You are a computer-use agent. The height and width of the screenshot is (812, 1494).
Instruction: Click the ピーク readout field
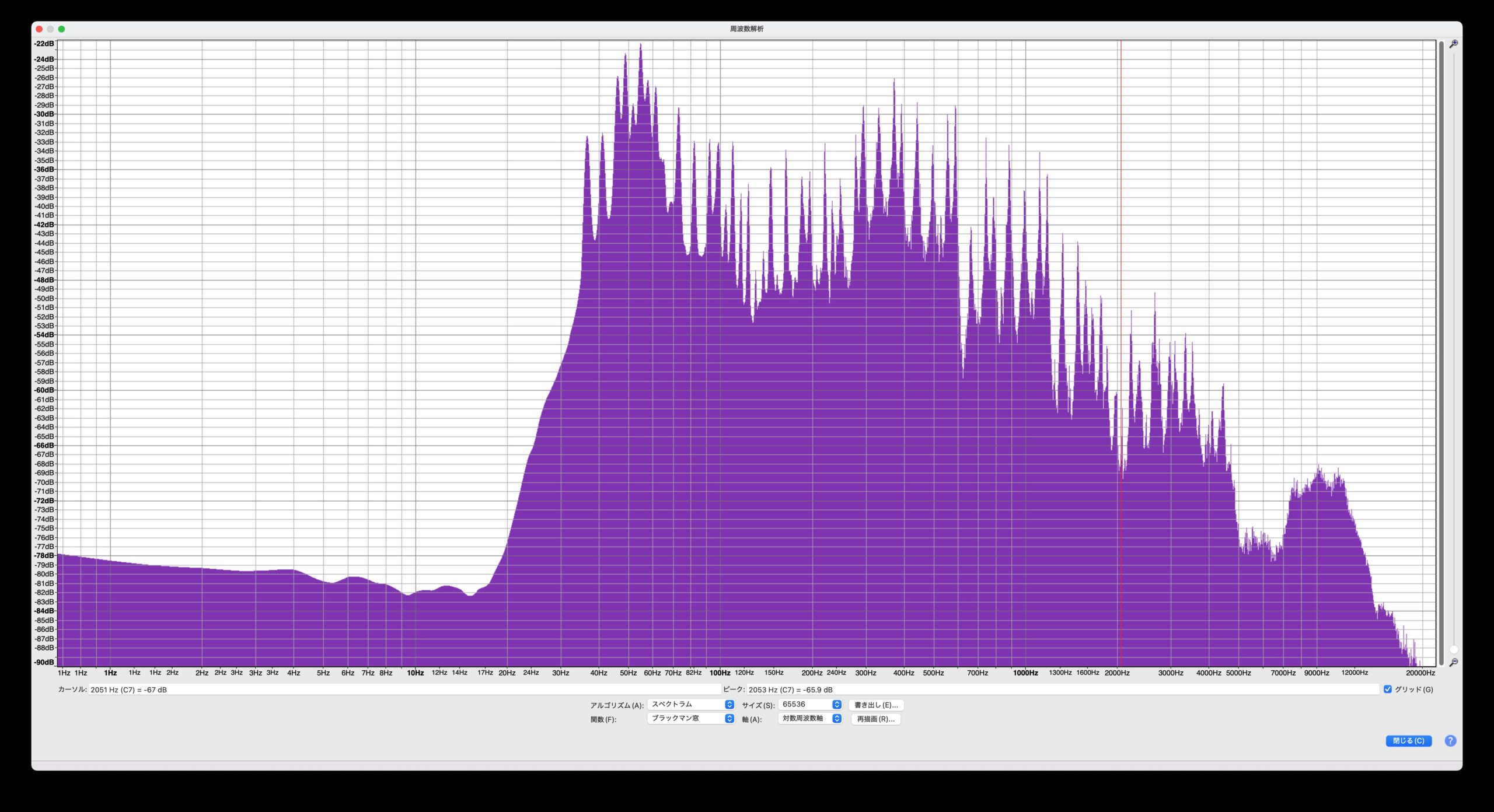click(x=1062, y=689)
